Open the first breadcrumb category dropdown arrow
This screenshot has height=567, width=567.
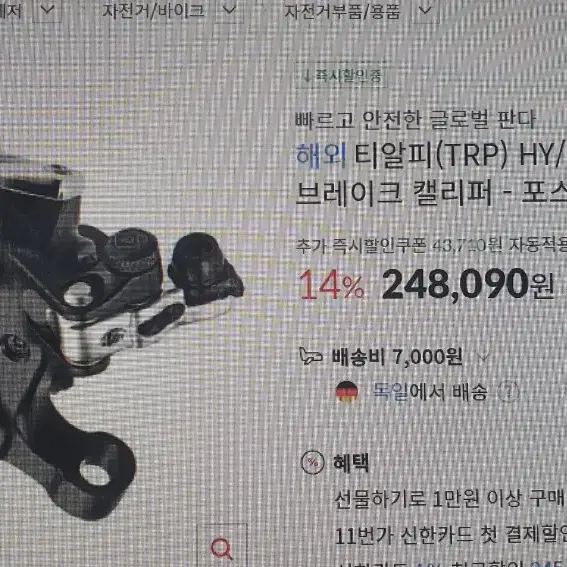[47, 10]
